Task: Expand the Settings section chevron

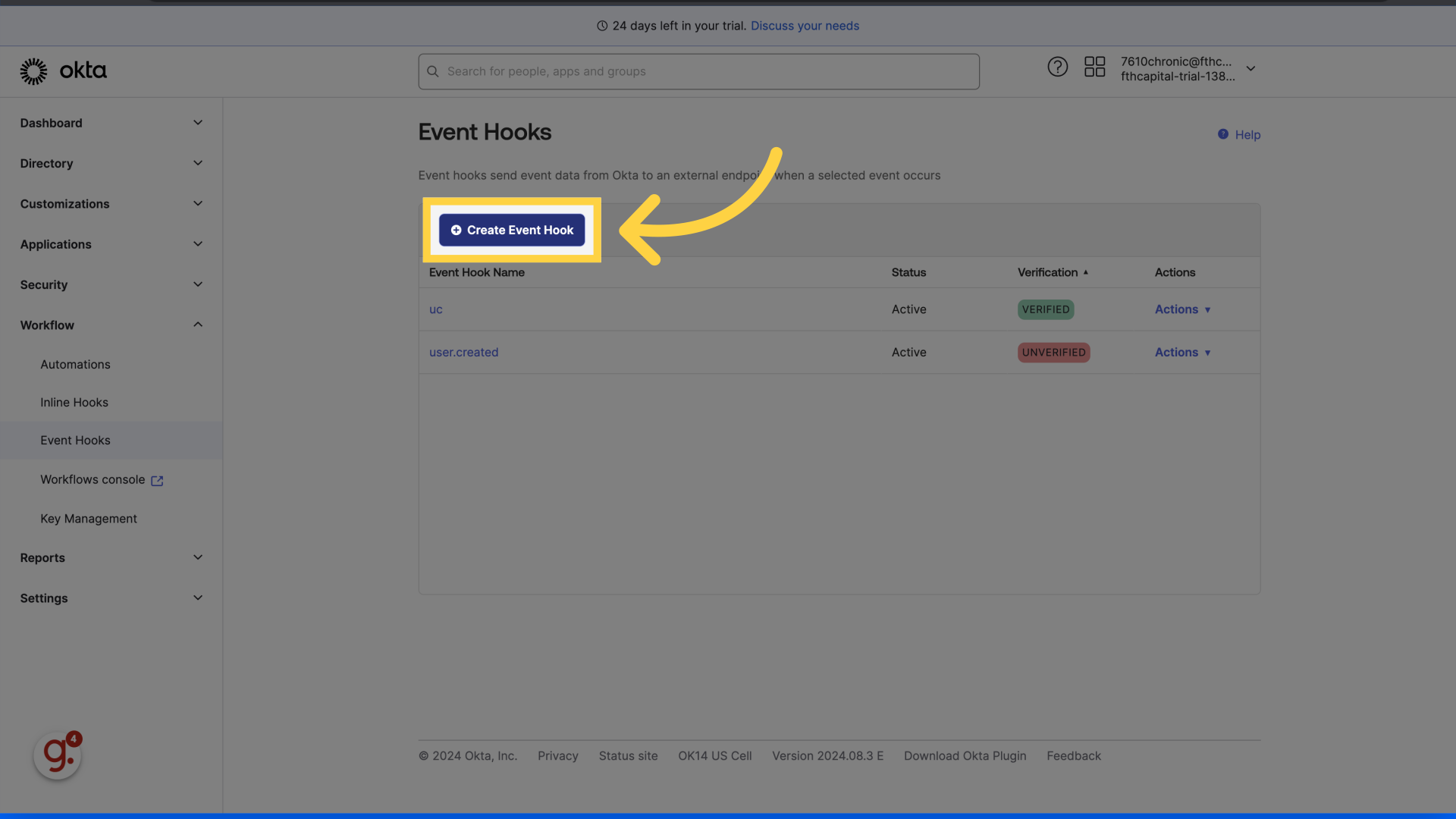Action: [x=198, y=598]
